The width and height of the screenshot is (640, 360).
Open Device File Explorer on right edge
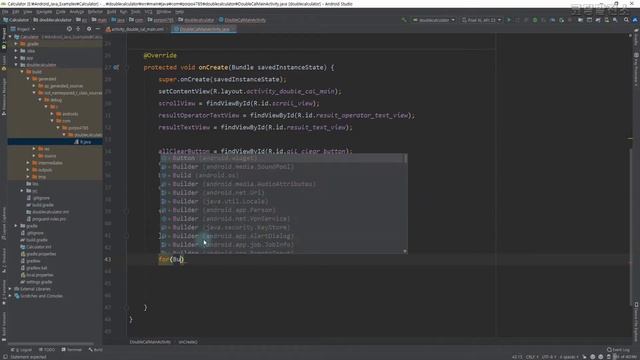pos(636,322)
